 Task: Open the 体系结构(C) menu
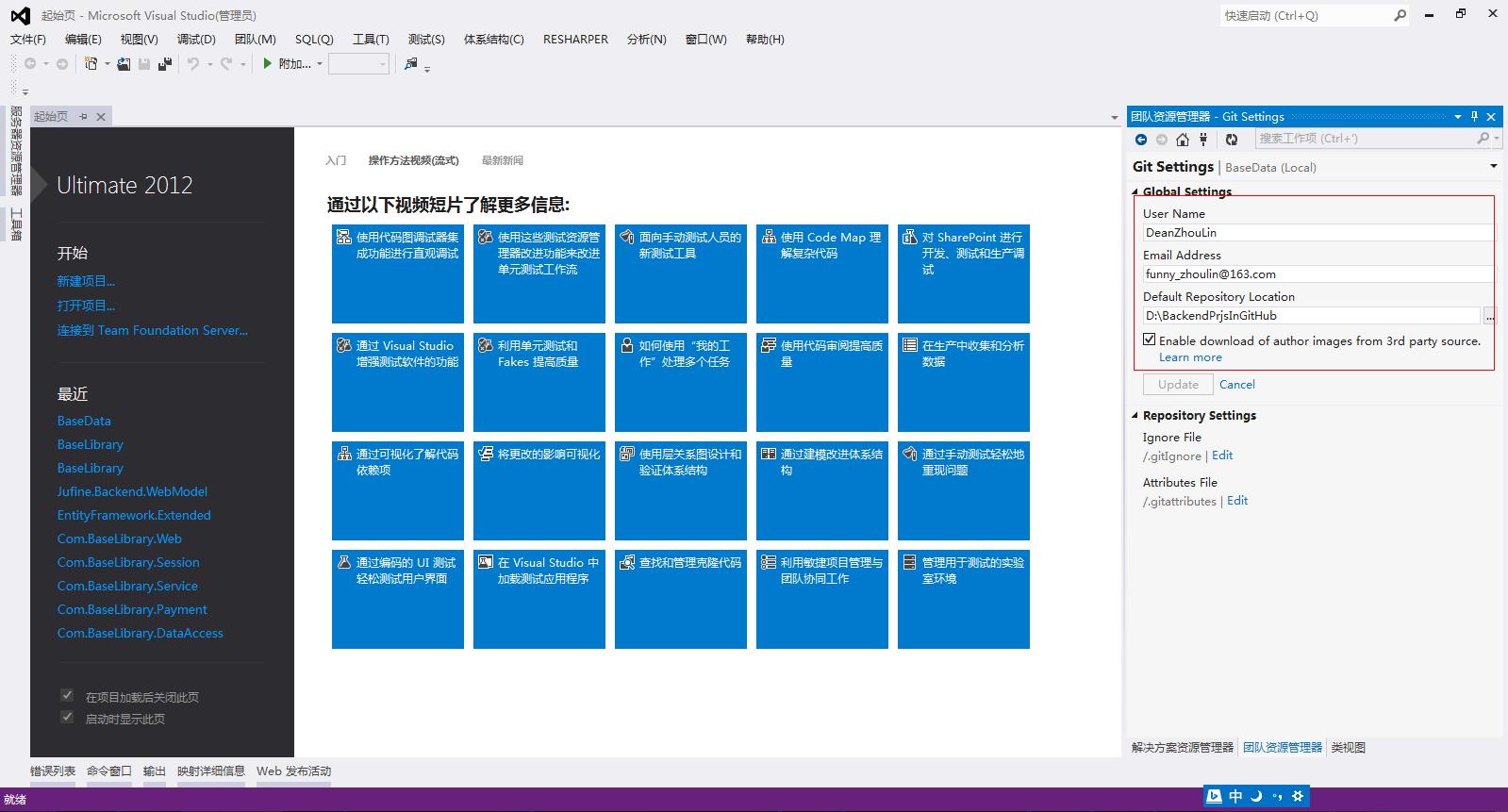(493, 39)
